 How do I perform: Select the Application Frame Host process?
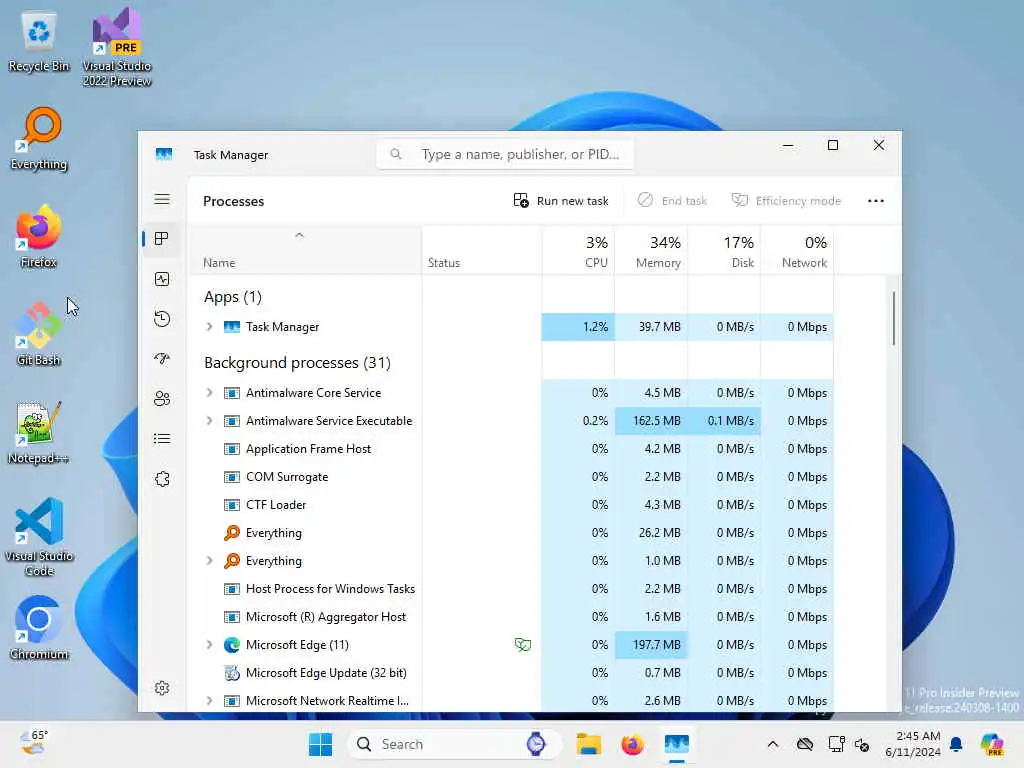[x=511, y=449]
